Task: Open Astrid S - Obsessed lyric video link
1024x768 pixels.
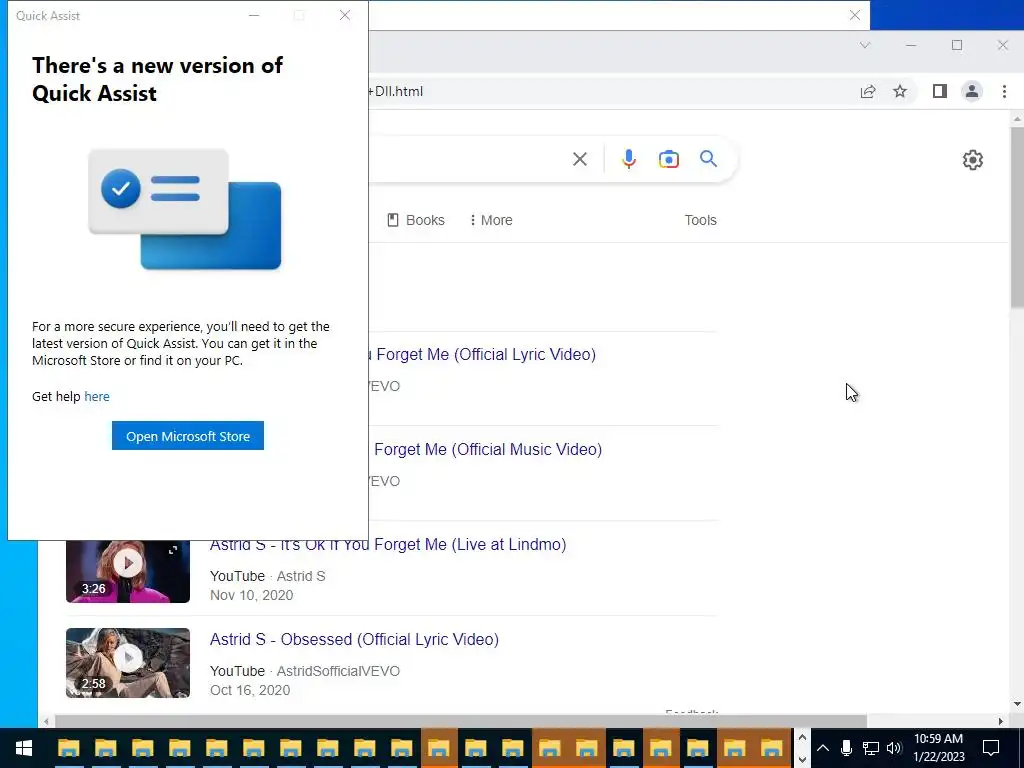Action: 354,639
